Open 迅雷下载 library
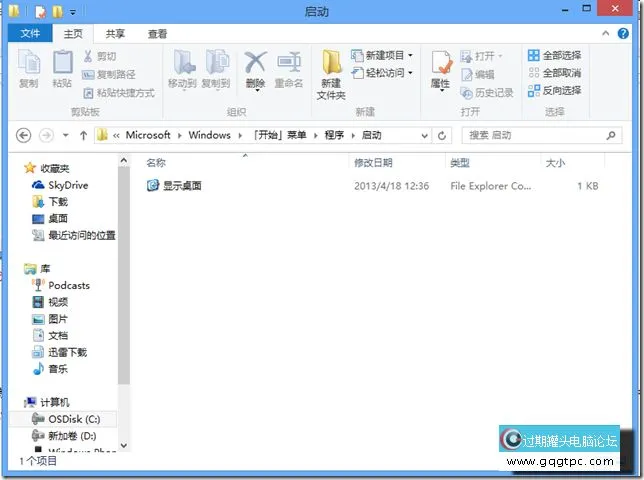Image resolution: width=644 pixels, height=480 pixels. [60, 352]
